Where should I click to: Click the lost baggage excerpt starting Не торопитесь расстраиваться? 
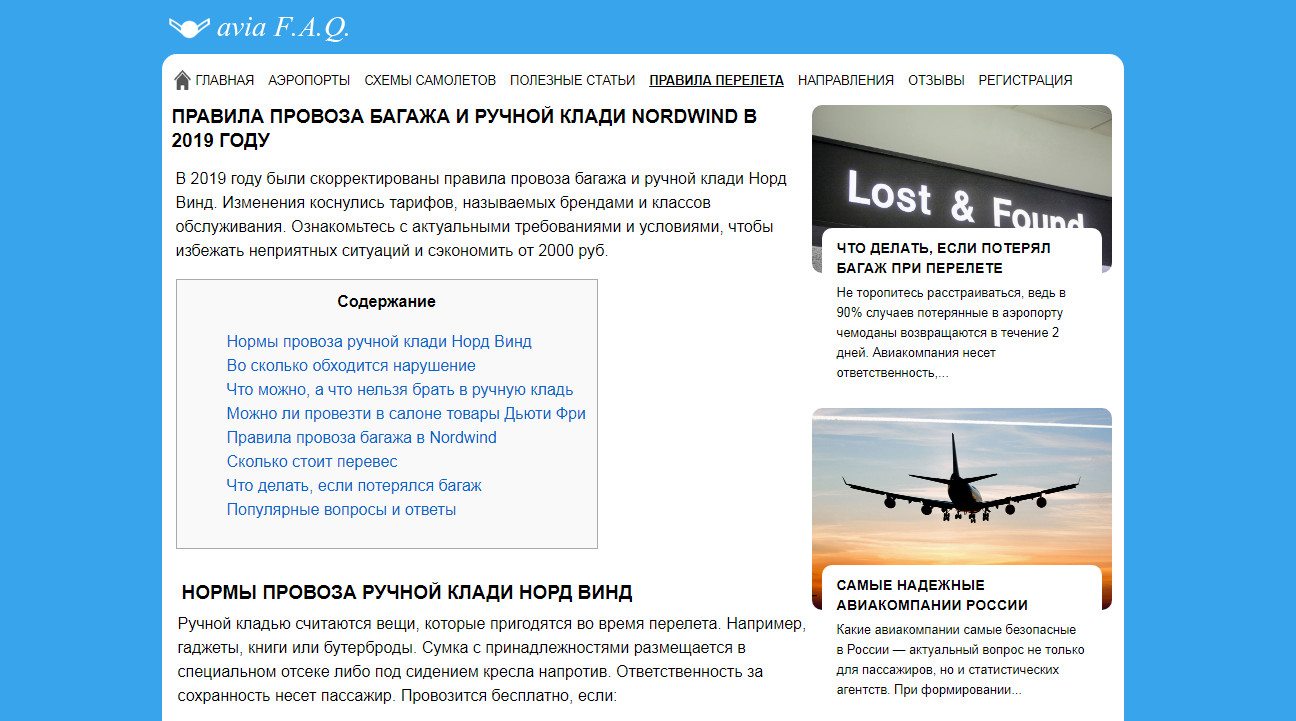[x=951, y=333]
